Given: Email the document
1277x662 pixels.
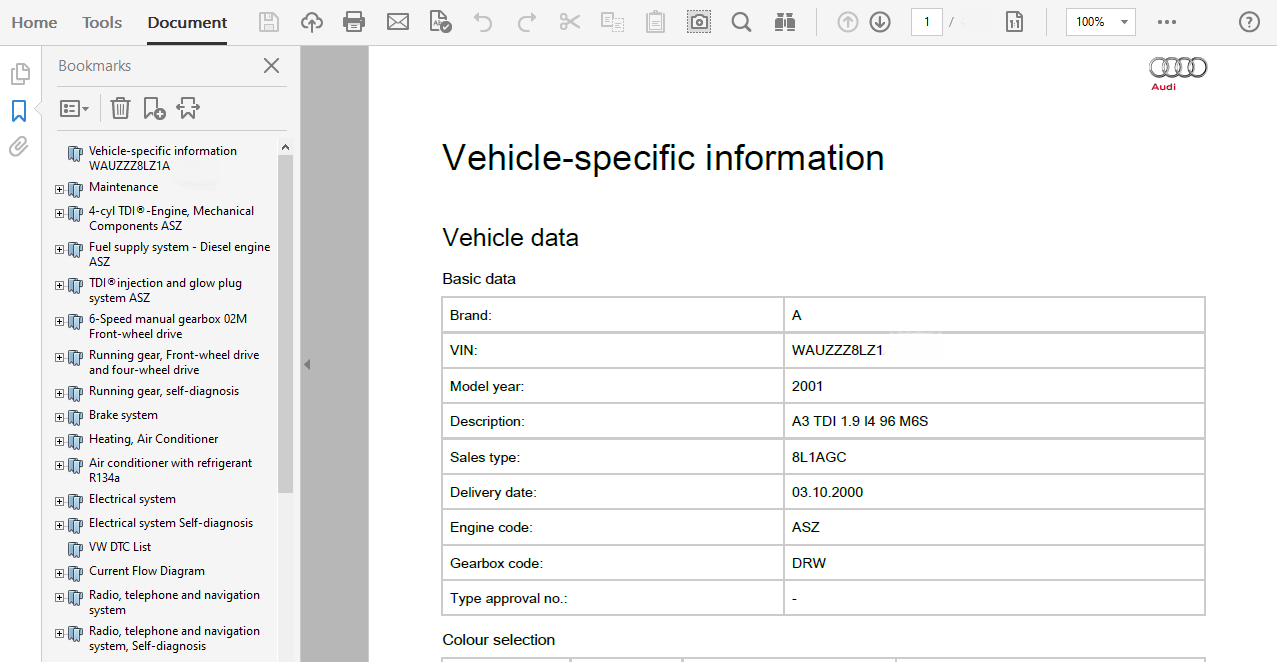Looking at the screenshot, I should (x=397, y=20).
